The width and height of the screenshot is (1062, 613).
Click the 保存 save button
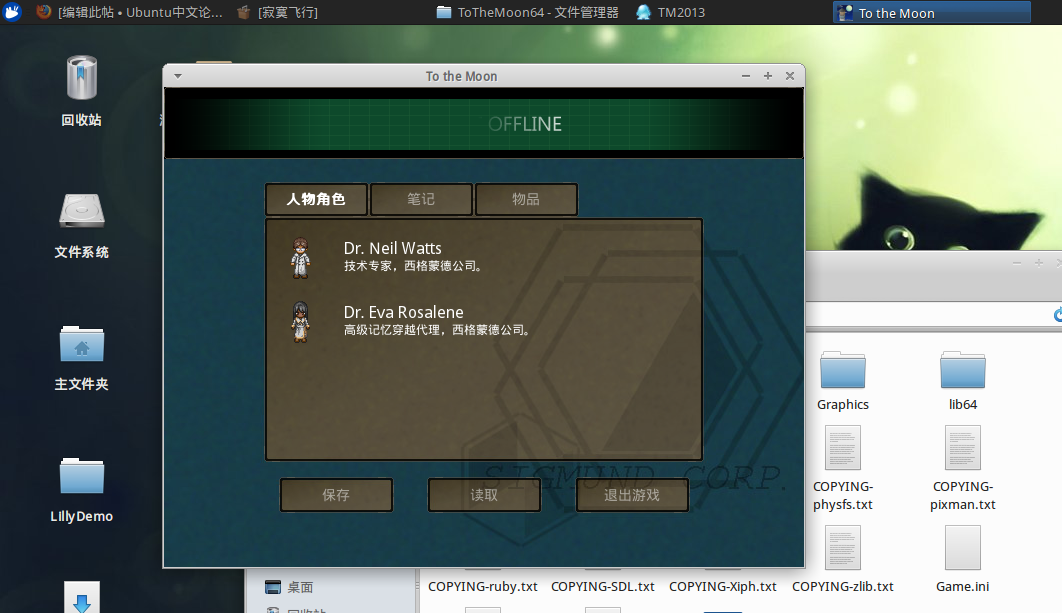click(x=337, y=495)
